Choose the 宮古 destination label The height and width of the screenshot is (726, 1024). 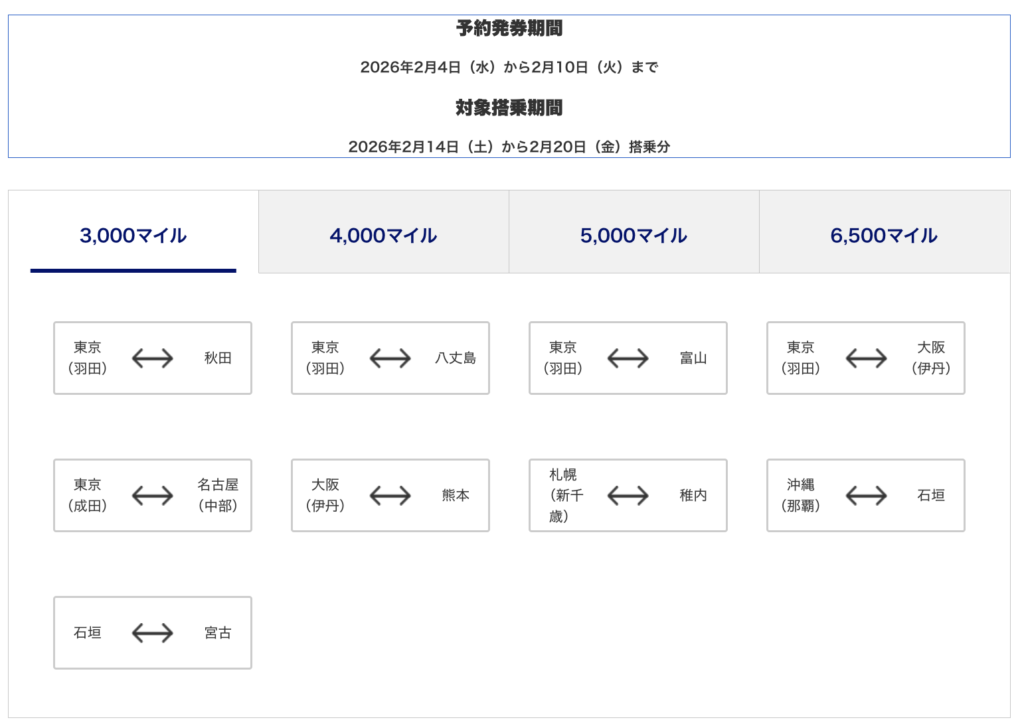tap(217, 633)
